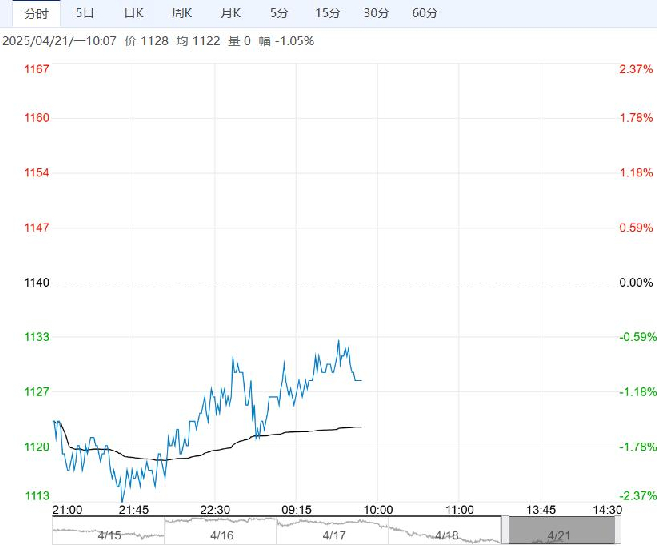Click the left handle of 4/21 range

click(505, 530)
